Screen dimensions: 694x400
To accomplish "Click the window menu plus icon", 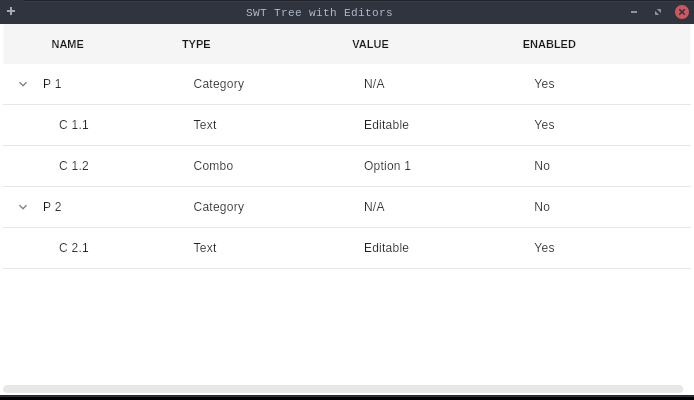I will coord(11,12).
